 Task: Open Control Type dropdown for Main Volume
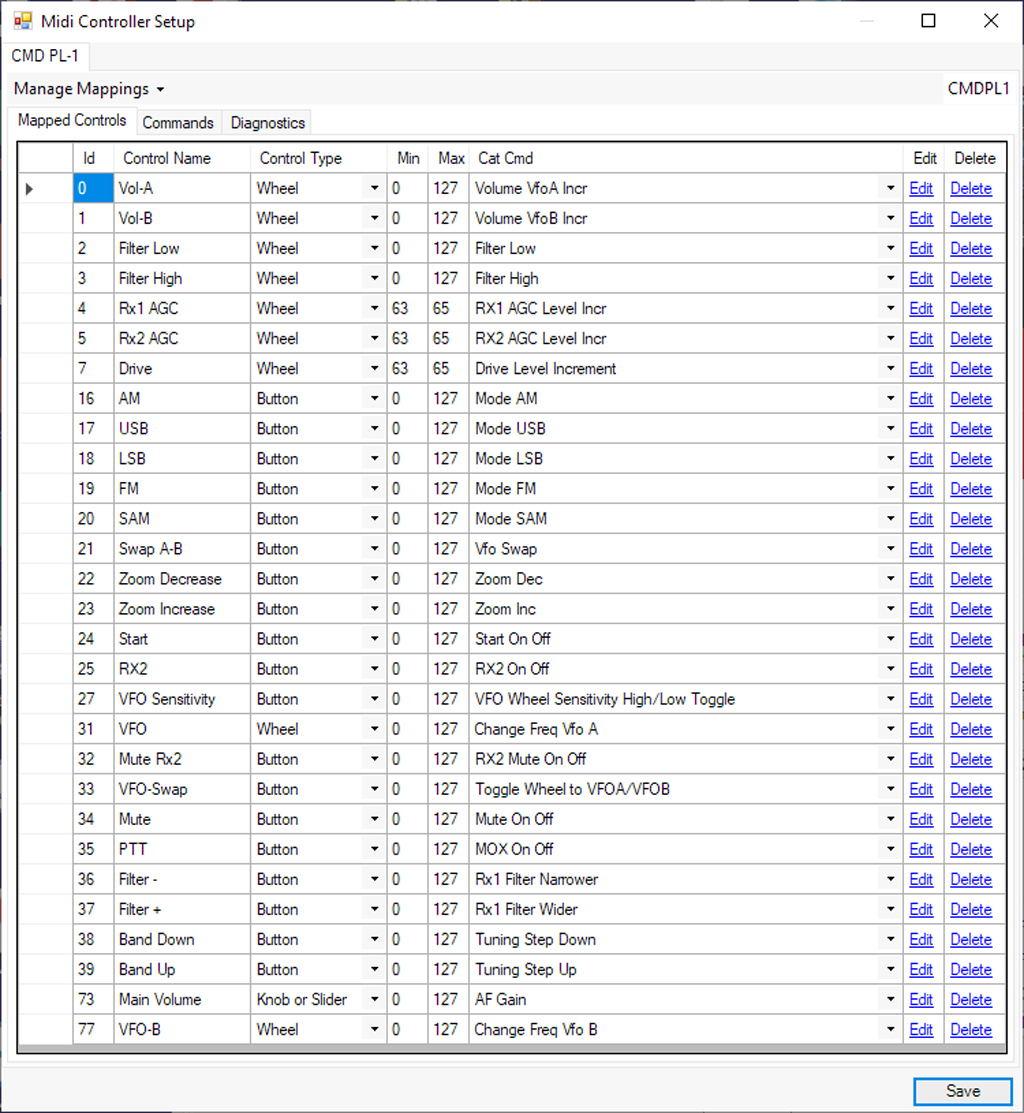pyautogui.click(x=374, y=999)
